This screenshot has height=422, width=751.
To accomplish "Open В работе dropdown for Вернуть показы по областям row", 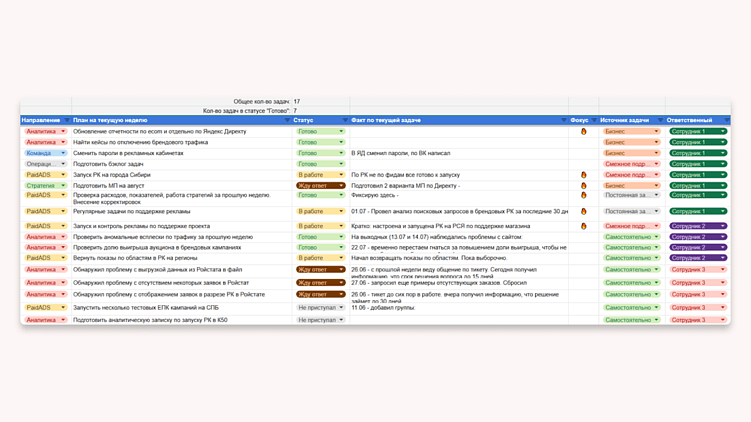I will point(320,258).
